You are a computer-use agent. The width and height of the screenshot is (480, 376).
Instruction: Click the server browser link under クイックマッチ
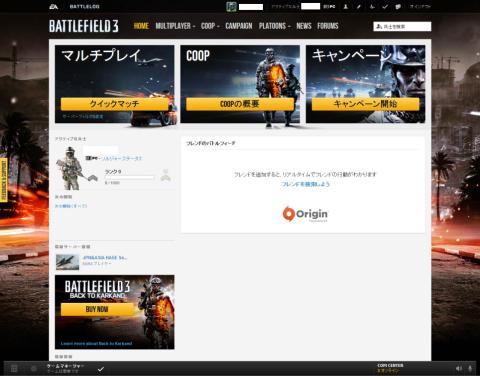pyautogui.click(x=83, y=116)
